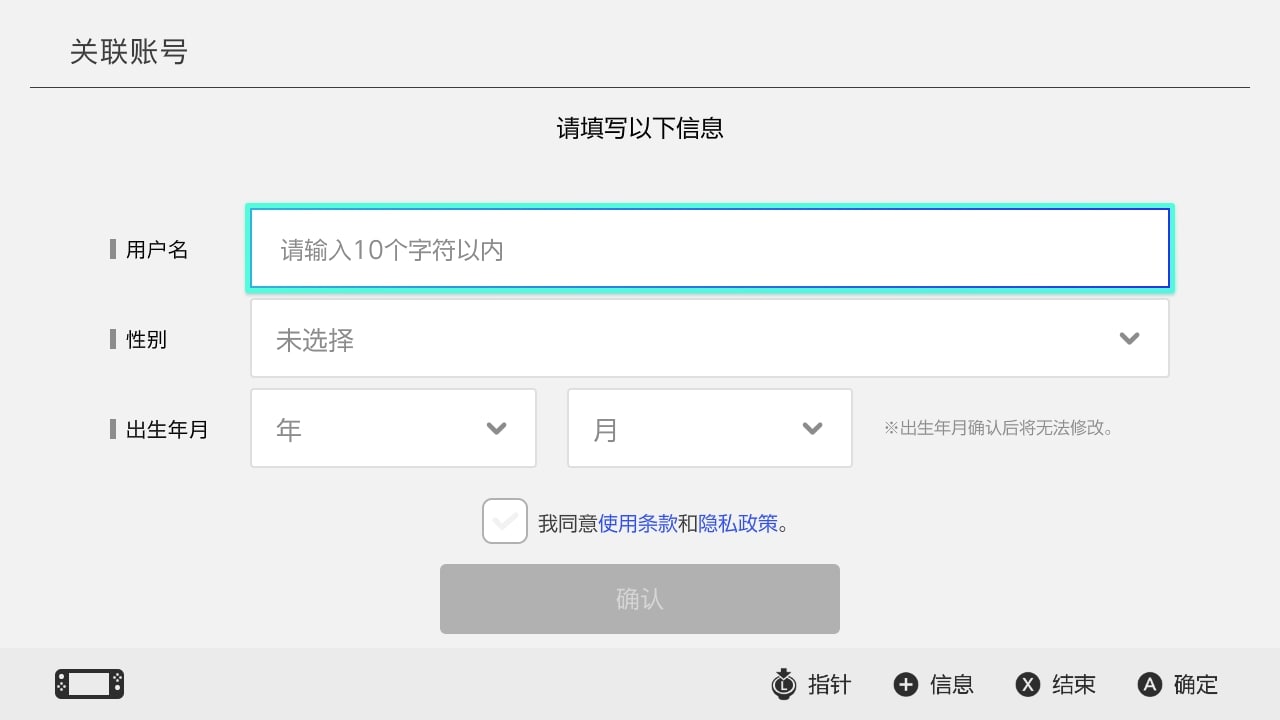Select the 指针 label in bottom bar
The height and width of the screenshot is (720, 1280).
[829, 685]
